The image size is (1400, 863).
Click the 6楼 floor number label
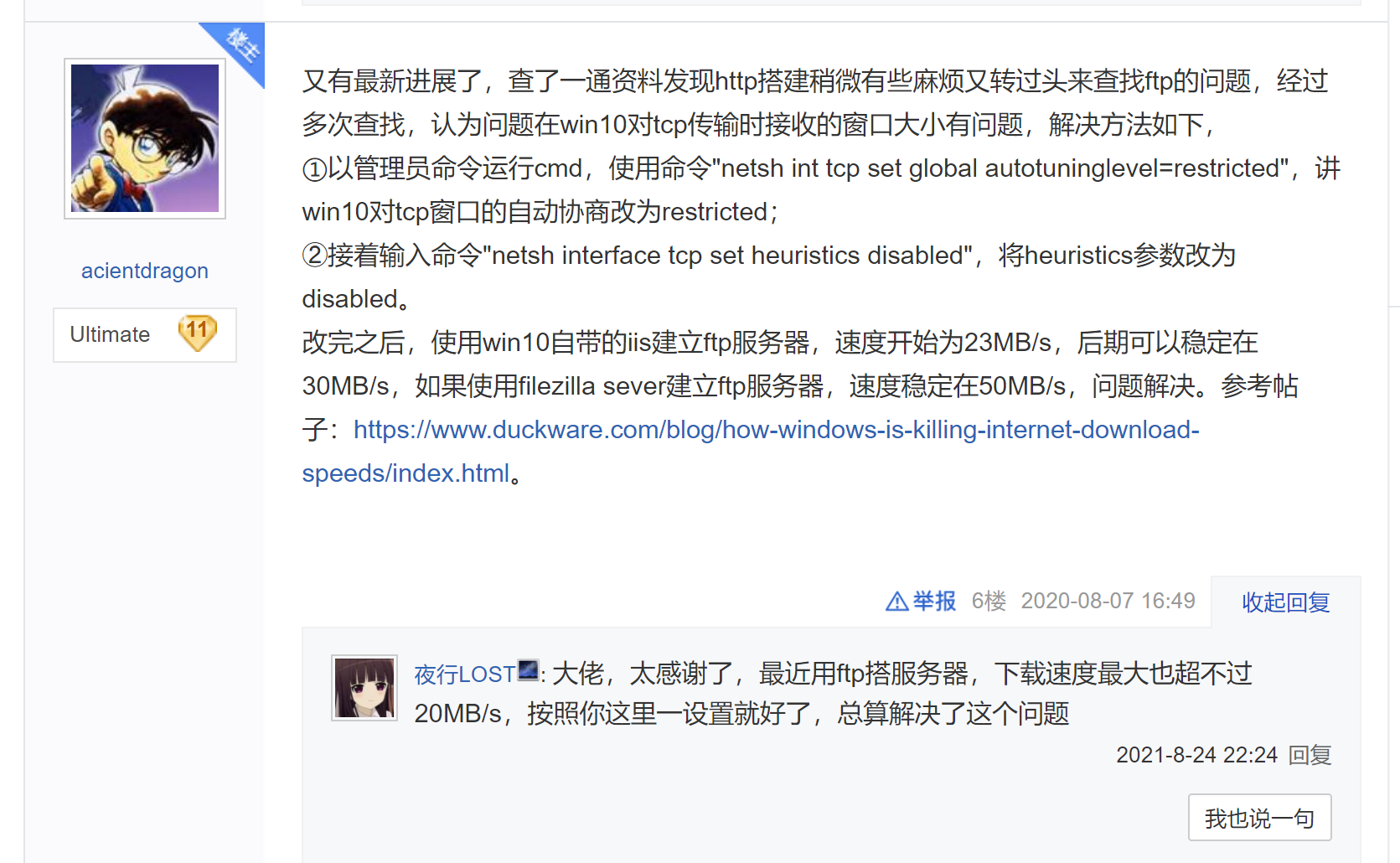(x=989, y=601)
